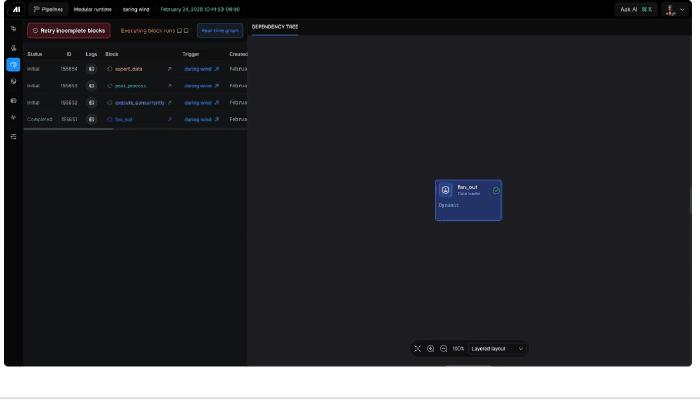Open the second sidebar icon below the top
Image resolution: width=700 pixels, height=399 pixels.
[13, 48]
